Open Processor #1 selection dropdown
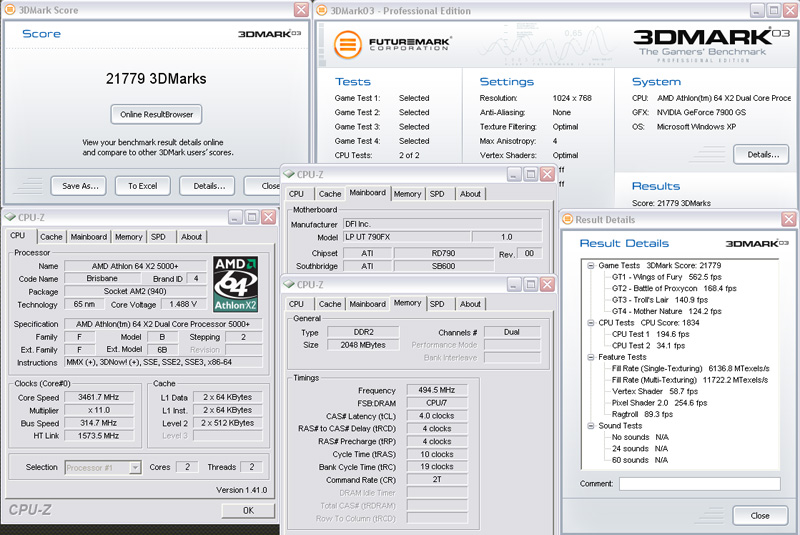800x535 pixels. pos(135,467)
